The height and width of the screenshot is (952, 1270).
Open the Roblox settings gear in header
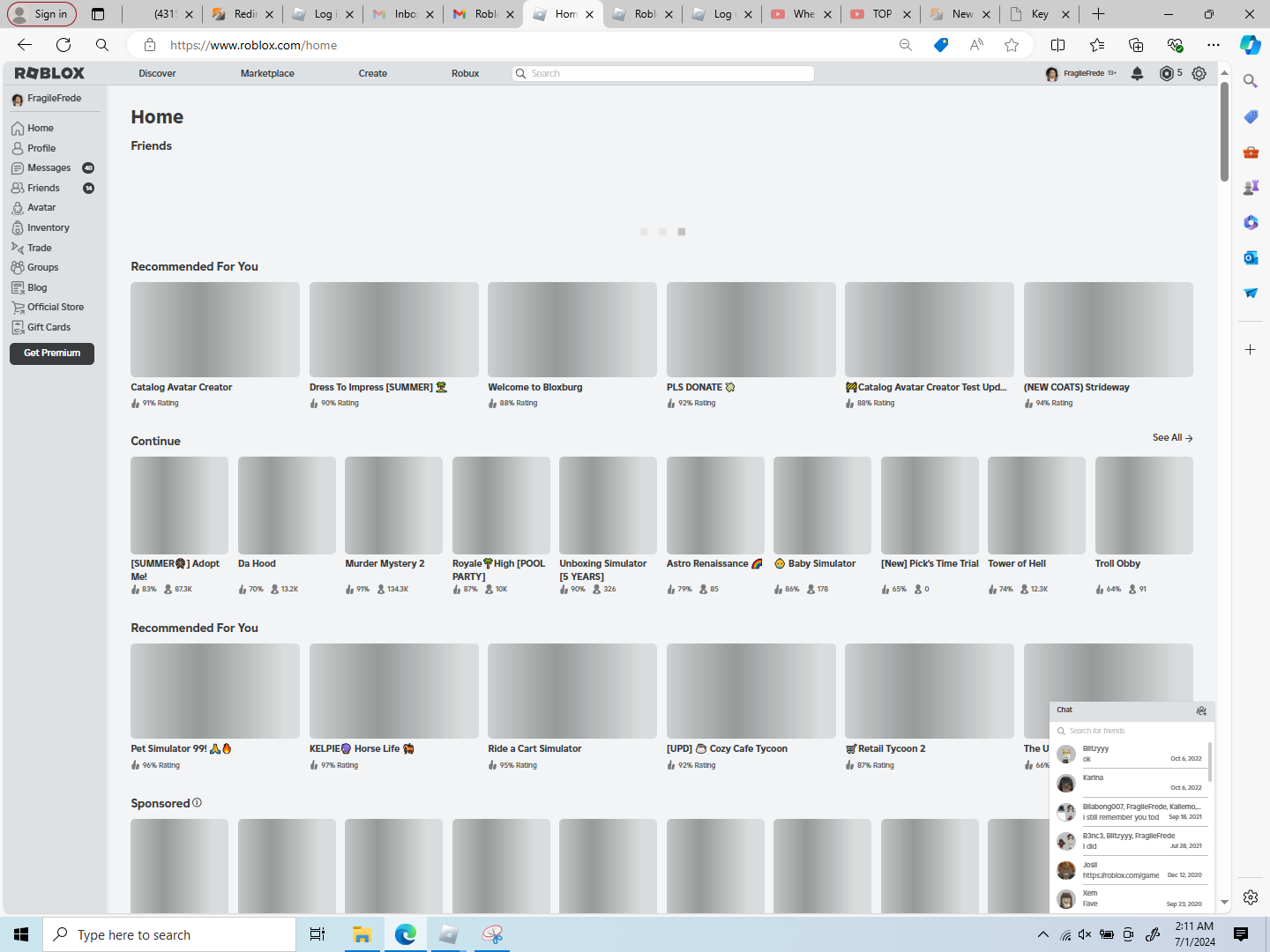coord(1199,74)
